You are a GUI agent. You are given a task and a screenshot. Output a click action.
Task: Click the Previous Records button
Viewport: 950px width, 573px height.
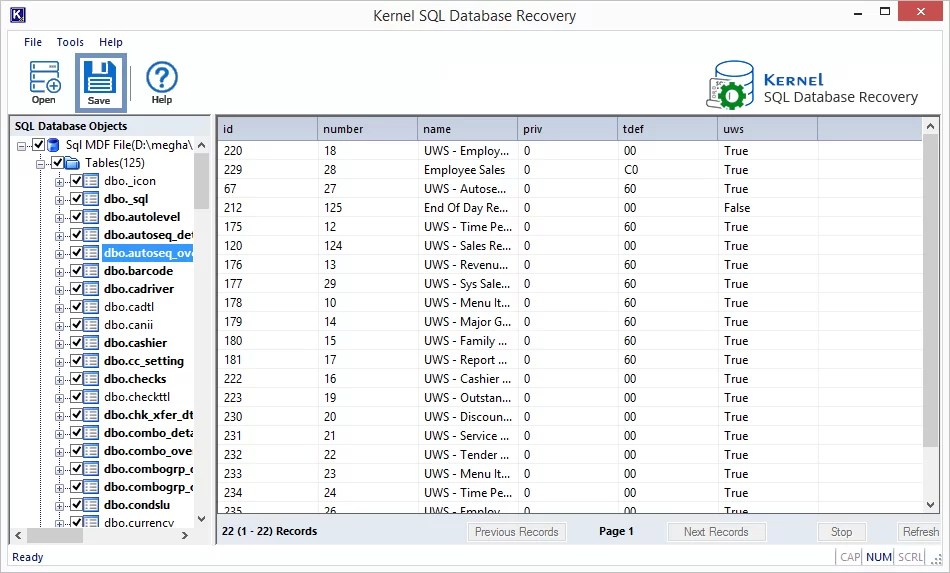pos(517,532)
